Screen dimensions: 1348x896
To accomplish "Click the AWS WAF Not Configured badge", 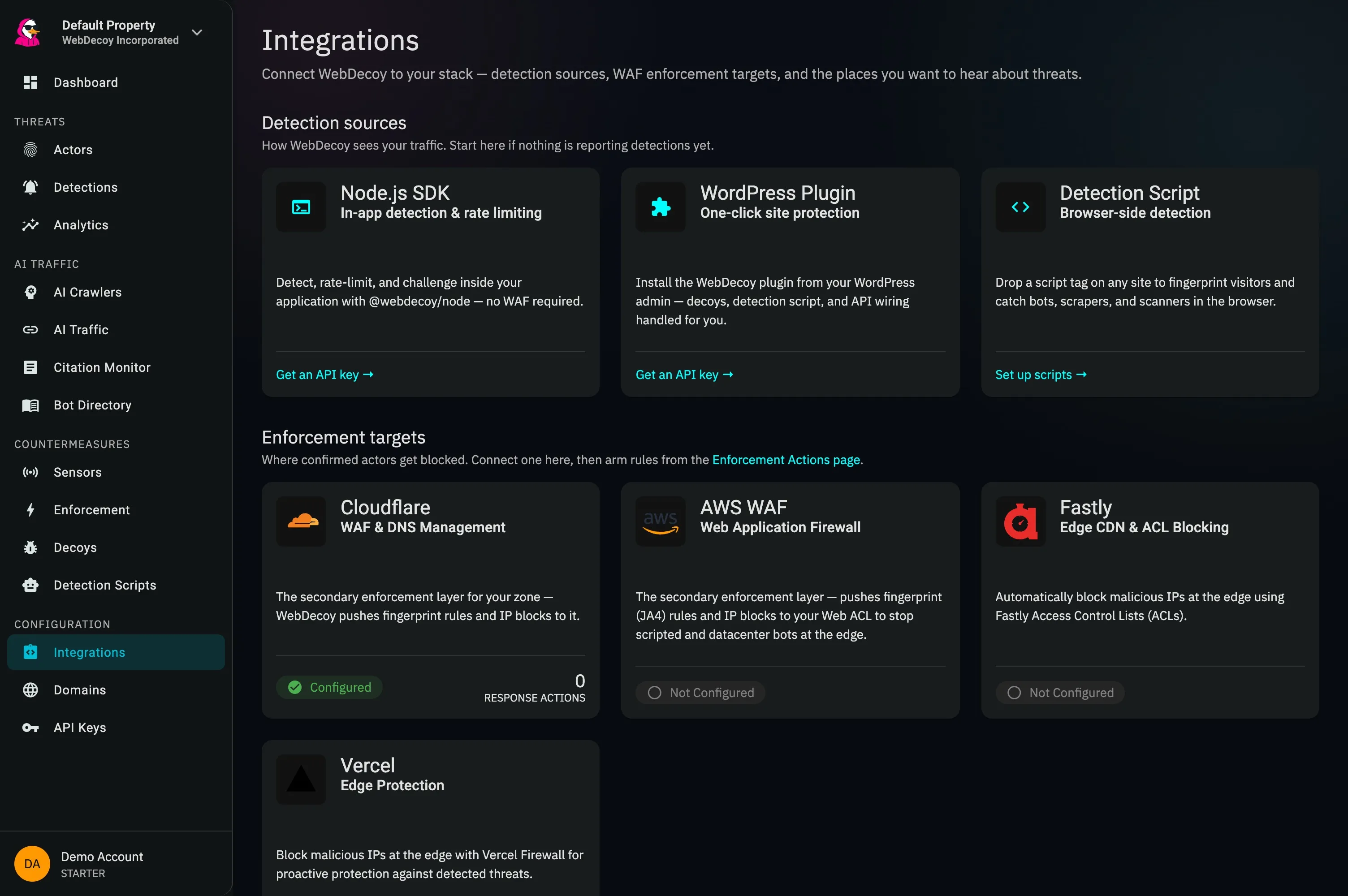I will [x=700, y=693].
